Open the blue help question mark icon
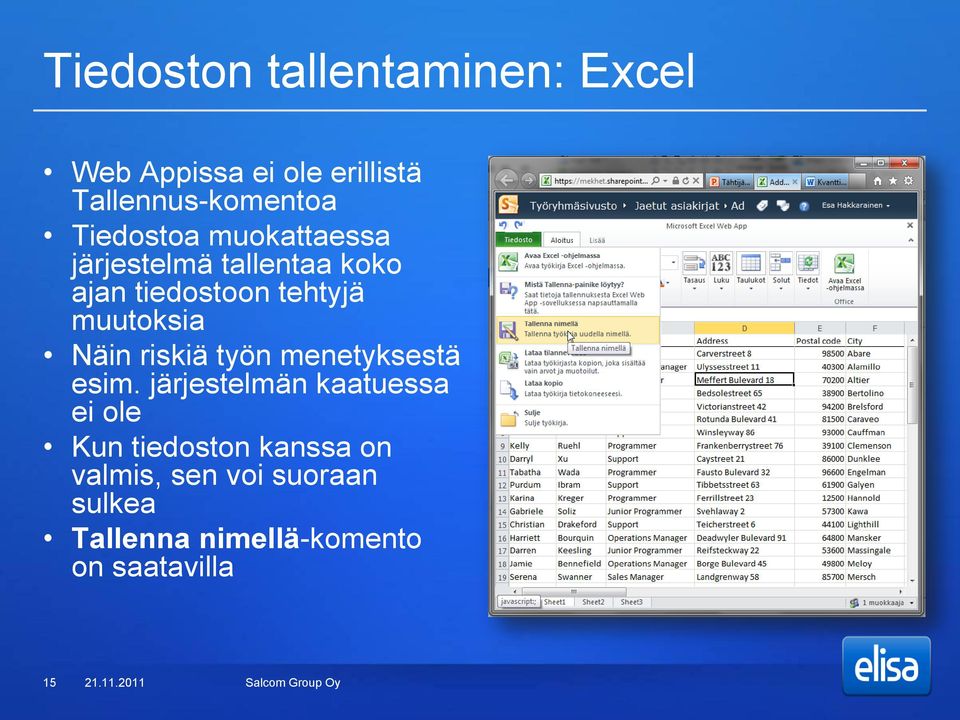 (x=804, y=206)
